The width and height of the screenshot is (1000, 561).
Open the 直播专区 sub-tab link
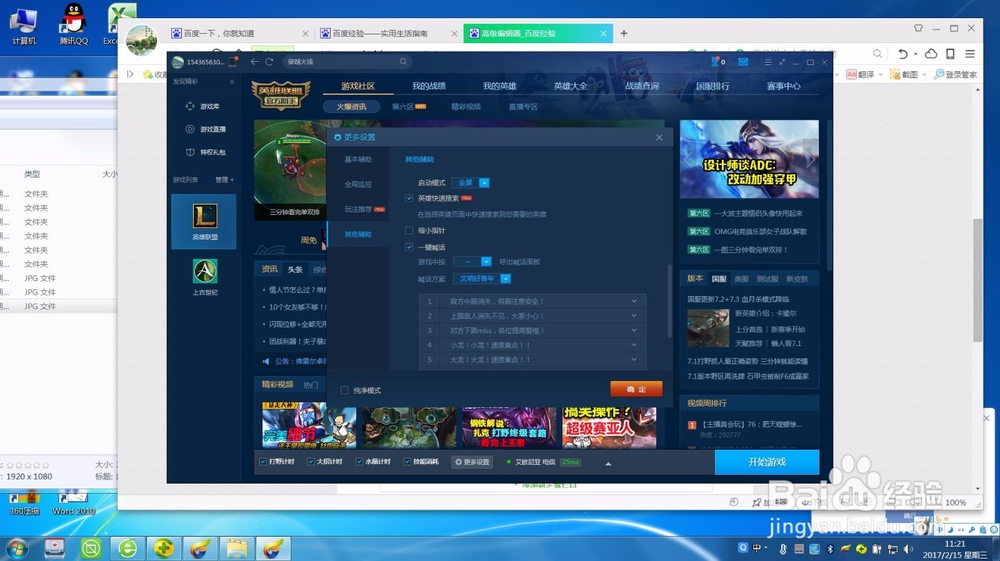tap(523, 106)
